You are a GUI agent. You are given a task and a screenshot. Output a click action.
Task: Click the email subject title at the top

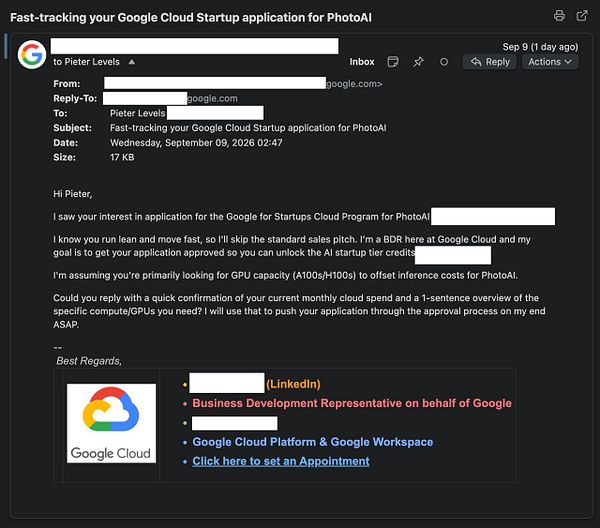pos(191,18)
